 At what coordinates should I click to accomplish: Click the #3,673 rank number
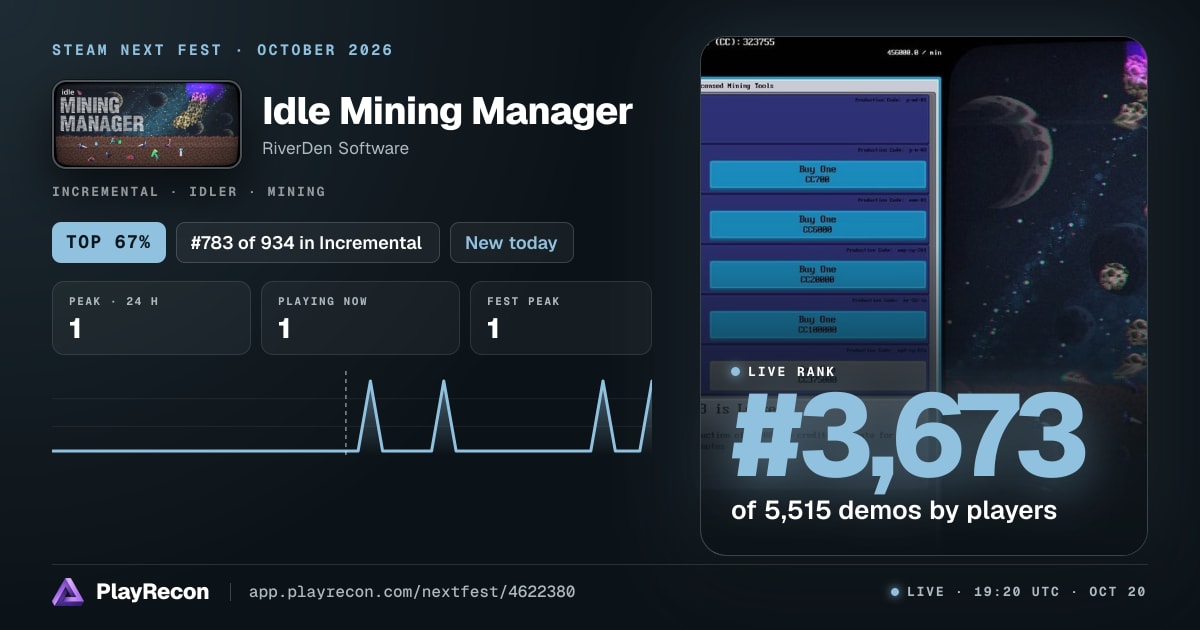coord(908,438)
